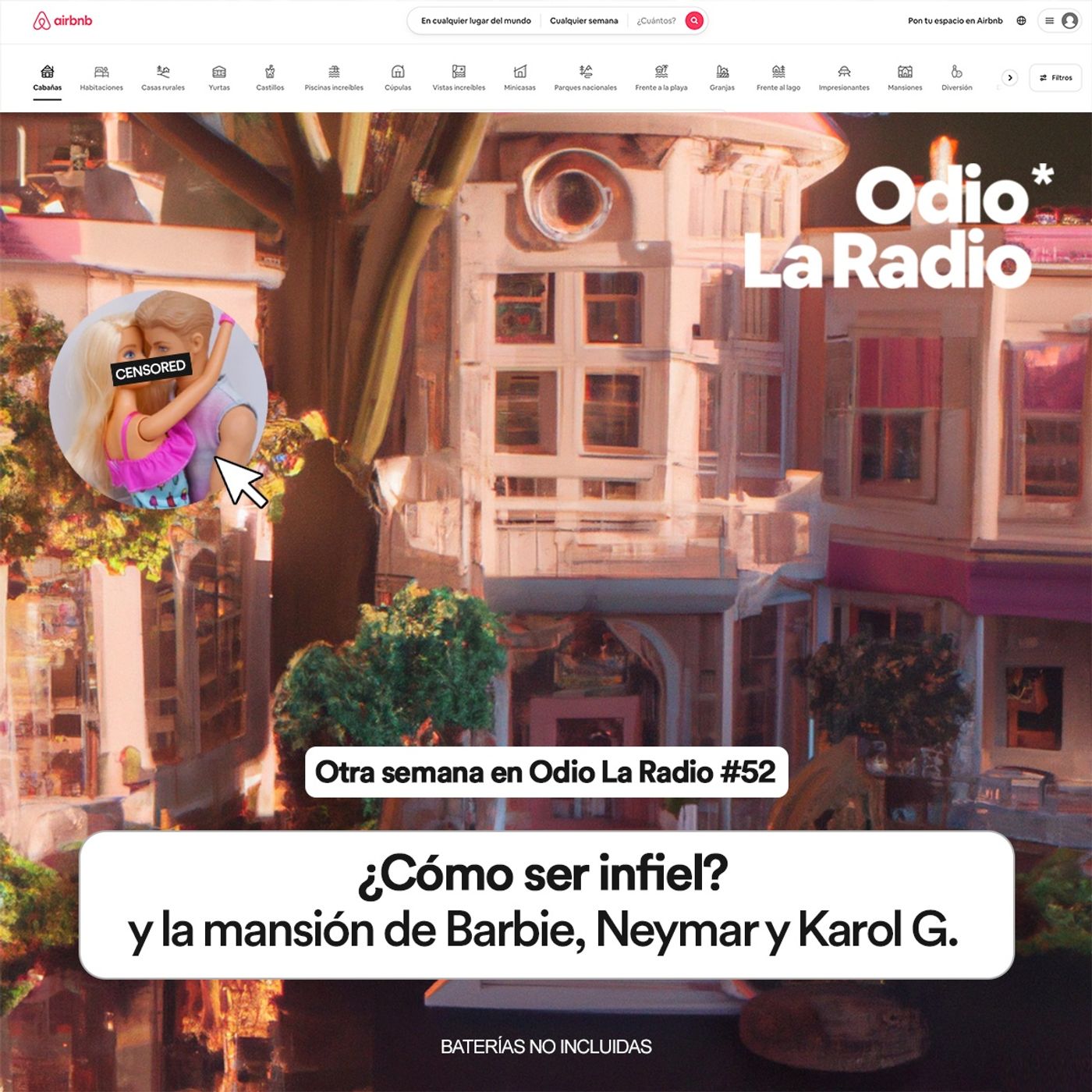Open En cualquier lugar del mundo selector
The width and height of the screenshot is (1092, 1092).
pos(476,21)
